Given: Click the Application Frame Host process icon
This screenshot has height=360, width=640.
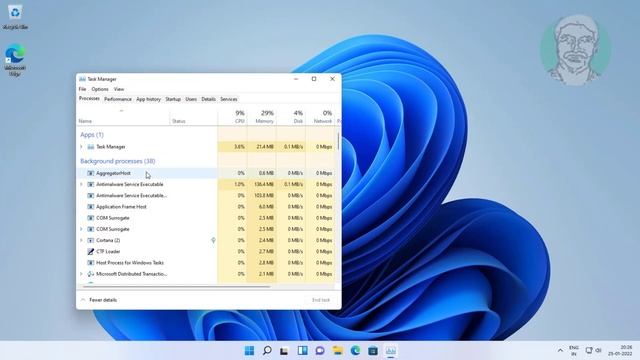Looking at the screenshot, I should (x=91, y=207).
